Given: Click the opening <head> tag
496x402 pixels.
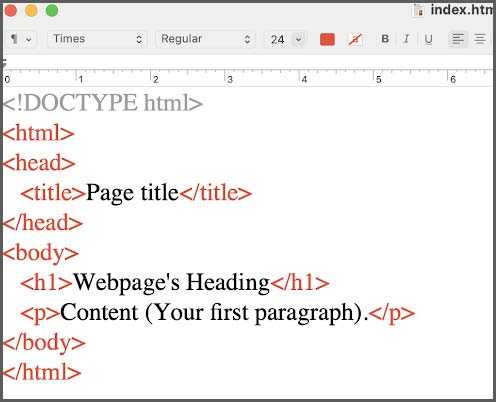Looking at the screenshot, I should pos(39,163).
